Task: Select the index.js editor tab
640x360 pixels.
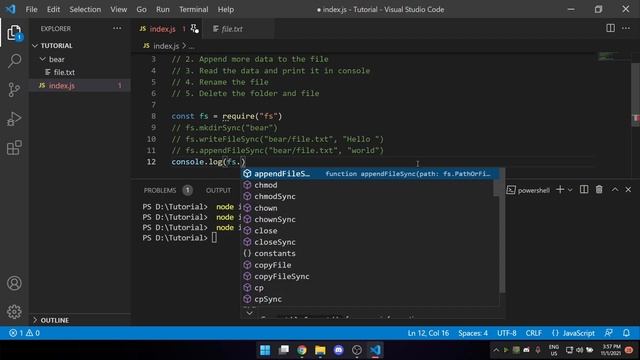Action: click(x=167, y=29)
